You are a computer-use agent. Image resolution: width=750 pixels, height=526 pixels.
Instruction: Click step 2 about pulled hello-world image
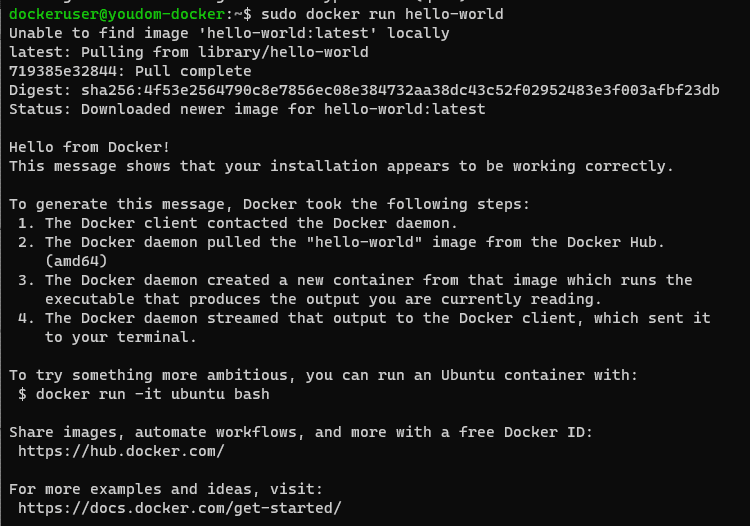341,242
